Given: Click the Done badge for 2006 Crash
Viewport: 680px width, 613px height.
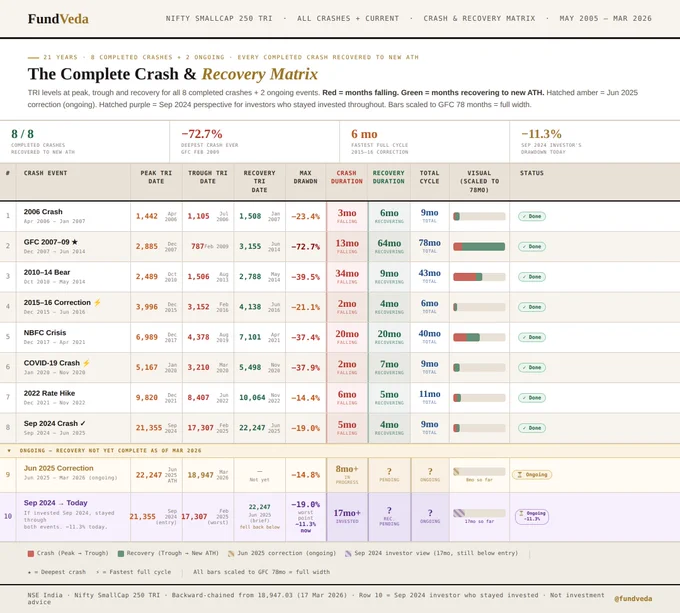Looking at the screenshot, I should (x=532, y=216).
